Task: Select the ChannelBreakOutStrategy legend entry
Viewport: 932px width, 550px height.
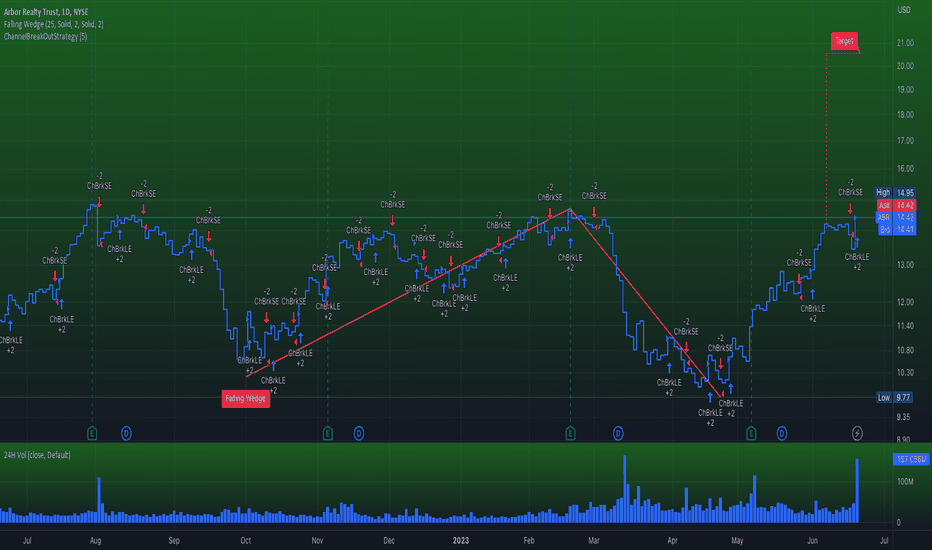Action: point(45,36)
